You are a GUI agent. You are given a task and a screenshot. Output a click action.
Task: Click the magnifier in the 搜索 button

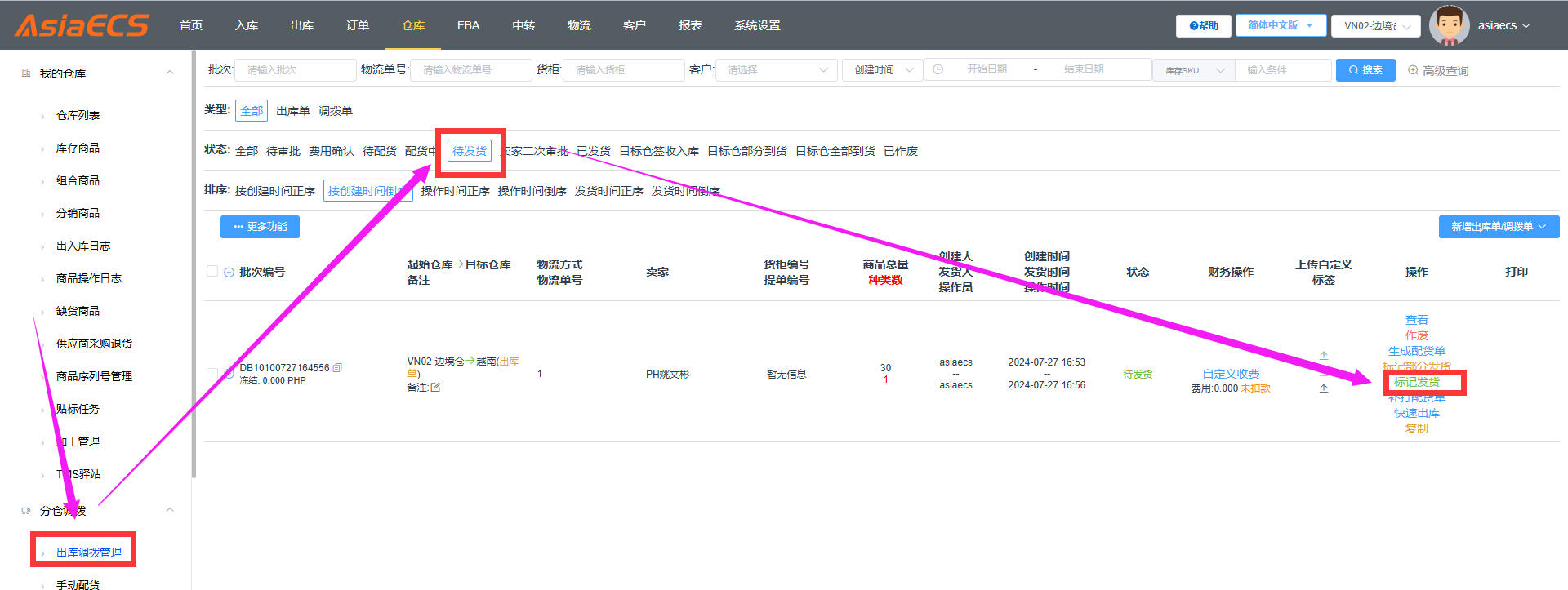1353,70
